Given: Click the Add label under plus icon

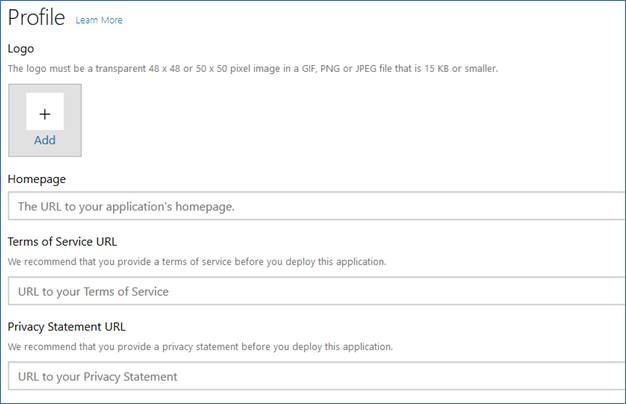Looking at the screenshot, I should [45, 141].
